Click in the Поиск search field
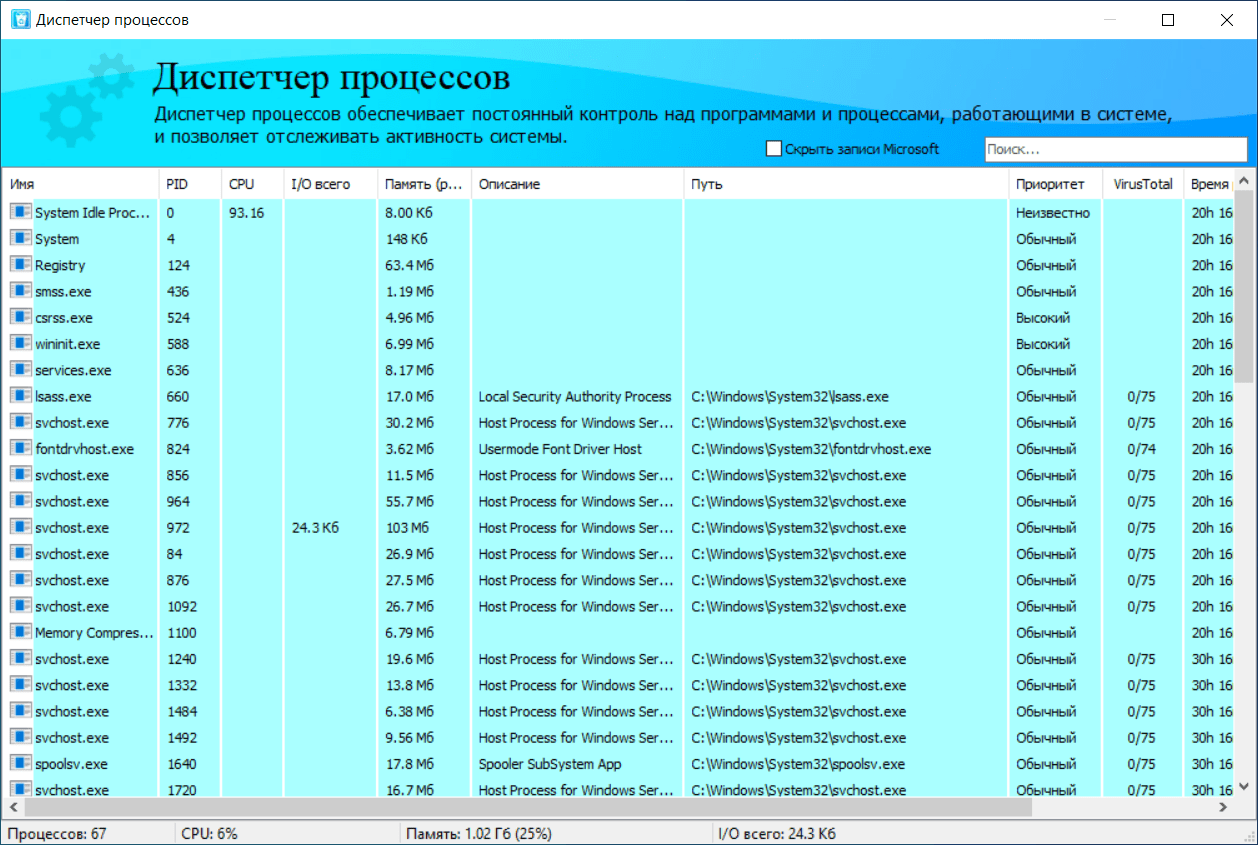1258x845 pixels. coord(1116,149)
